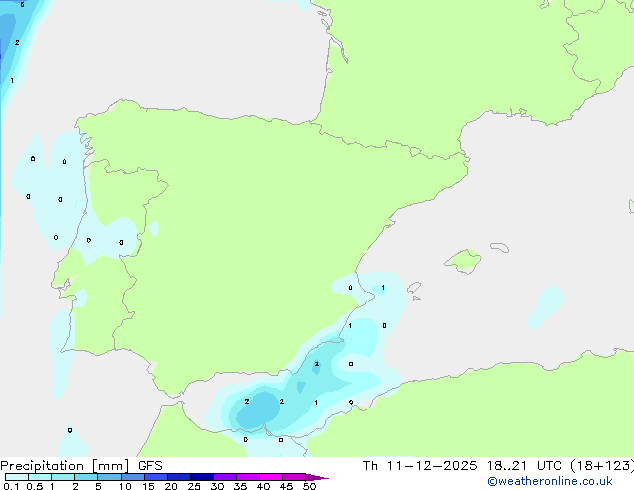
Task: Click the date text "11-12-2025"
Action: (x=431, y=466)
